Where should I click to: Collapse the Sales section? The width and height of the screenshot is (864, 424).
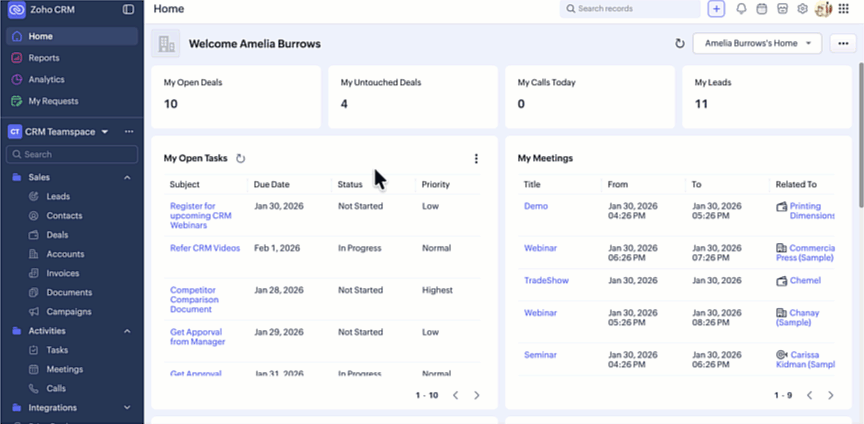[x=127, y=177]
